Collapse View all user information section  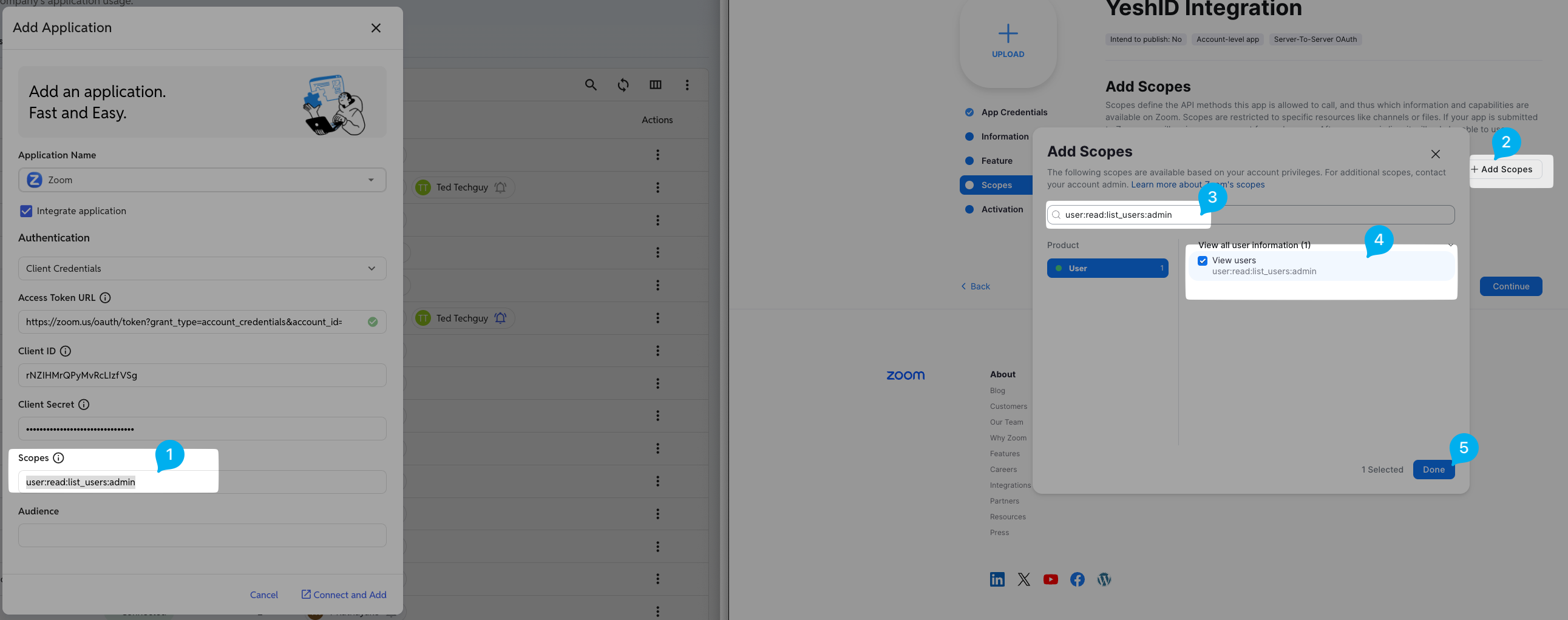click(1450, 245)
